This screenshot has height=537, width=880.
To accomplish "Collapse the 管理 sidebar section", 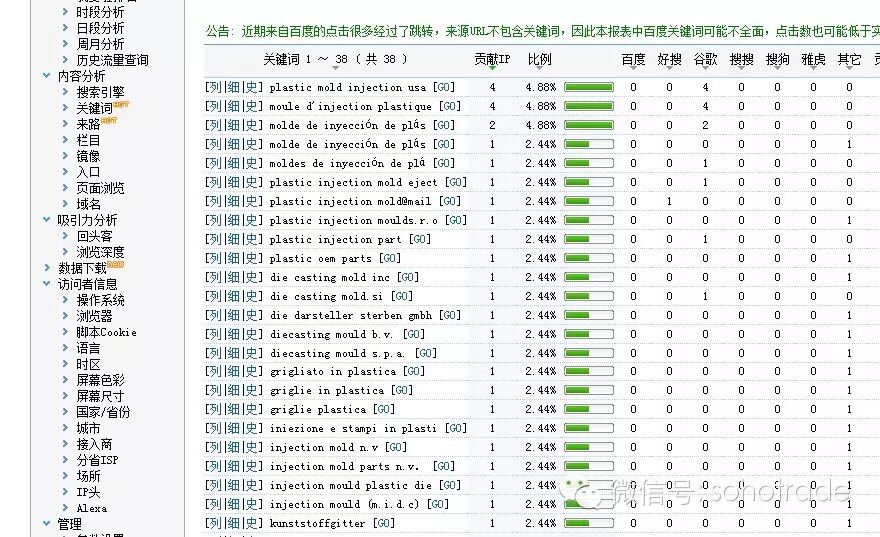I will (x=47, y=523).
